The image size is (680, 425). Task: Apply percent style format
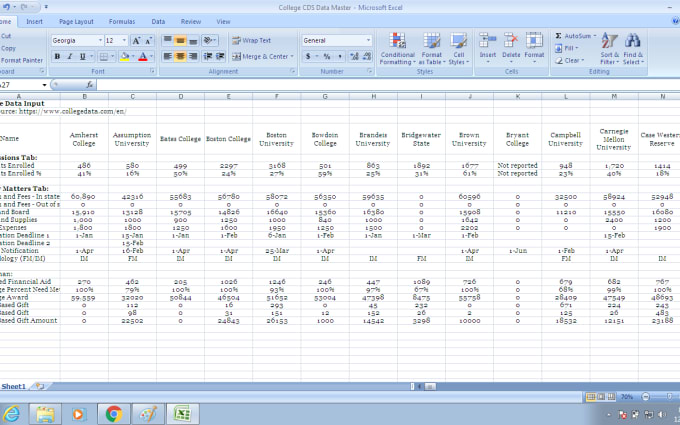(x=327, y=56)
